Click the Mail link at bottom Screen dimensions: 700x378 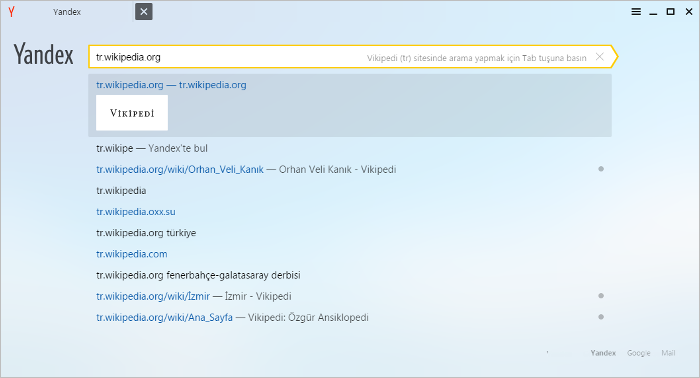668,353
